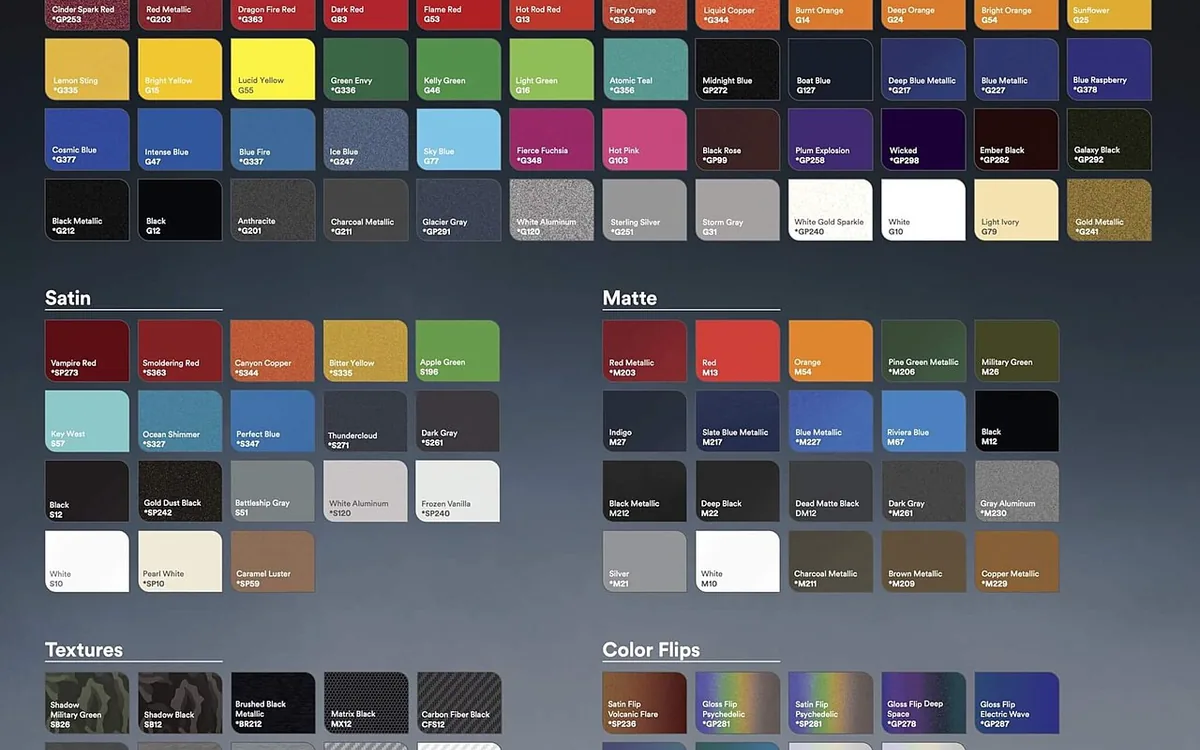The width and height of the screenshot is (1200, 750).
Task: Pick the Military Green M26 swatch
Action: coord(1016,351)
